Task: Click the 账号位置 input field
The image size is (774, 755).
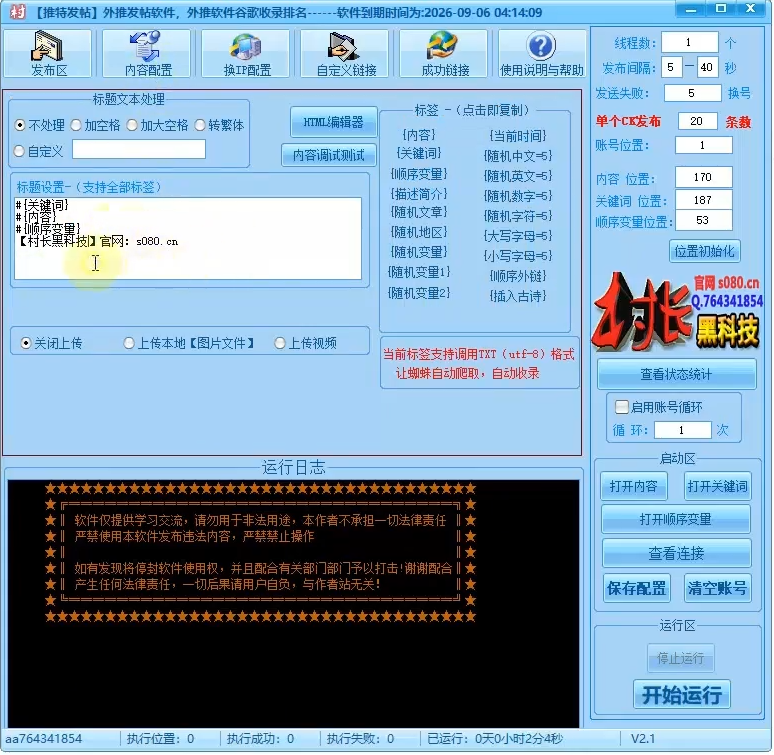Action: point(703,145)
